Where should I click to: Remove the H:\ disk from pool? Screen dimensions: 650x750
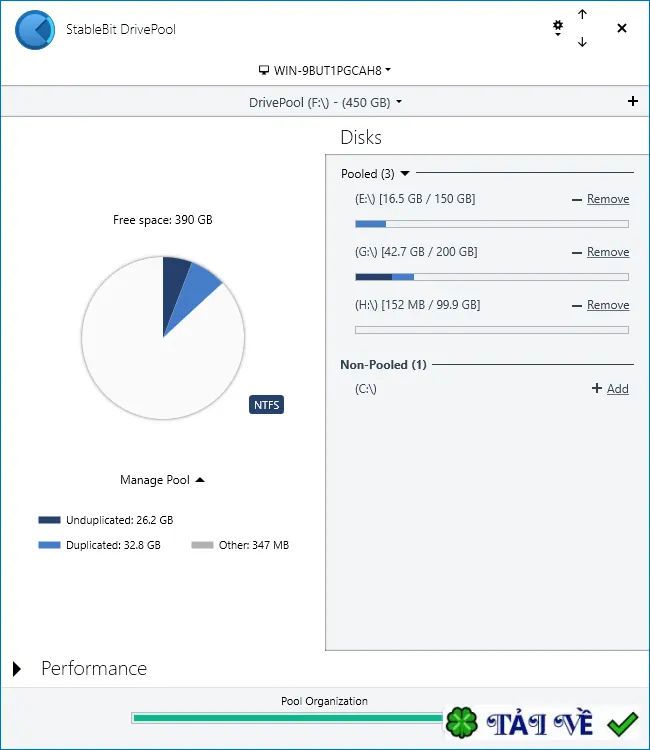tap(601, 305)
